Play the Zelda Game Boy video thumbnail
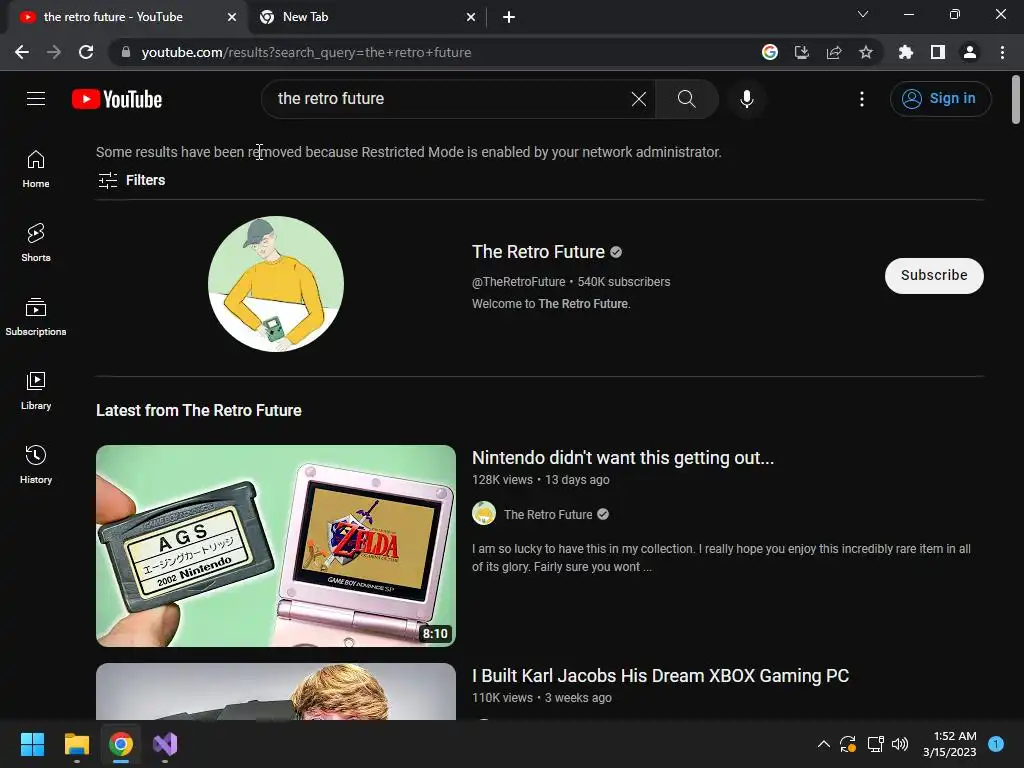The image size is (1024, 768). point(276,546)
